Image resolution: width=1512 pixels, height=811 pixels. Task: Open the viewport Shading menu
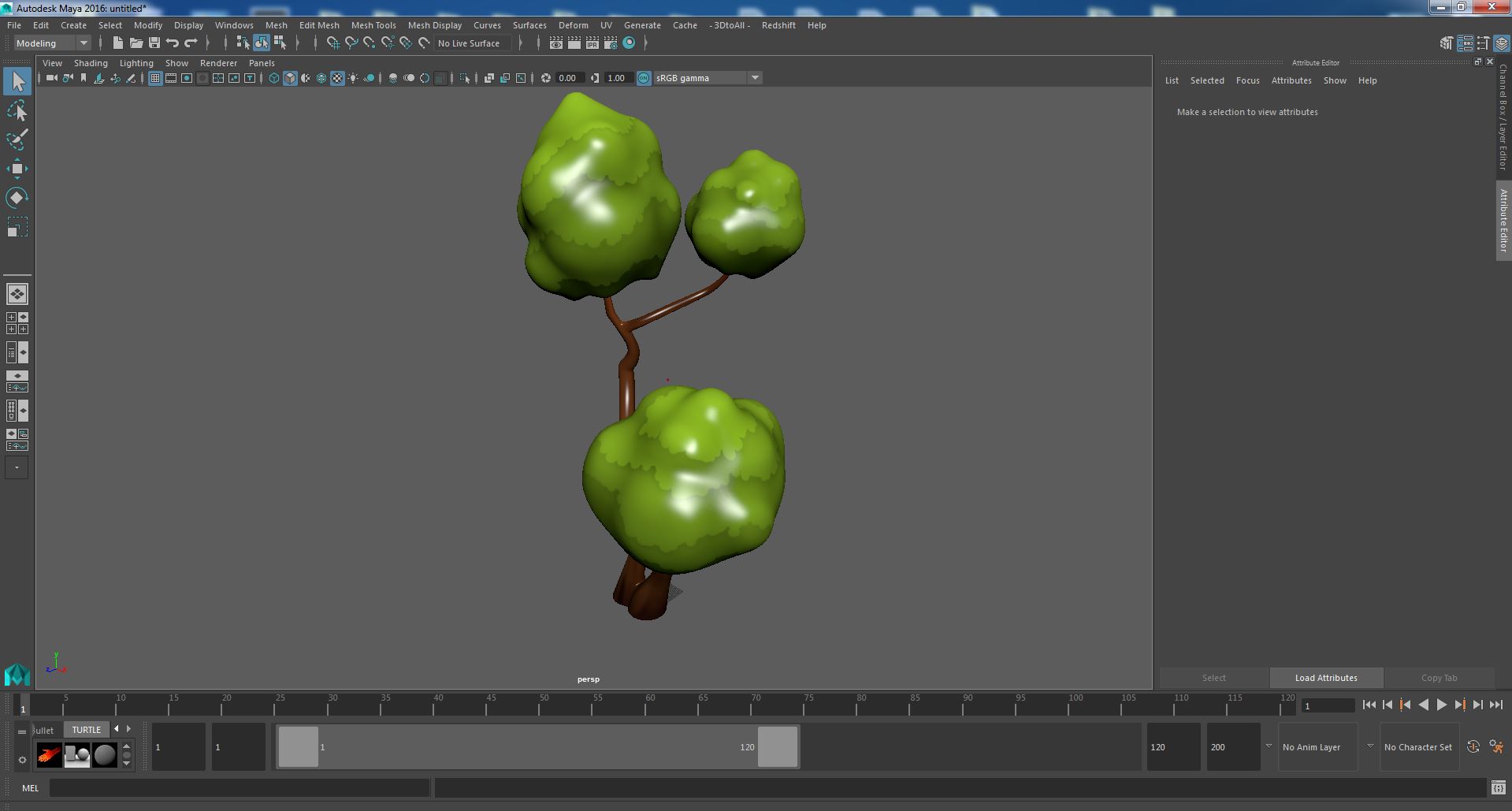(91, 63)
